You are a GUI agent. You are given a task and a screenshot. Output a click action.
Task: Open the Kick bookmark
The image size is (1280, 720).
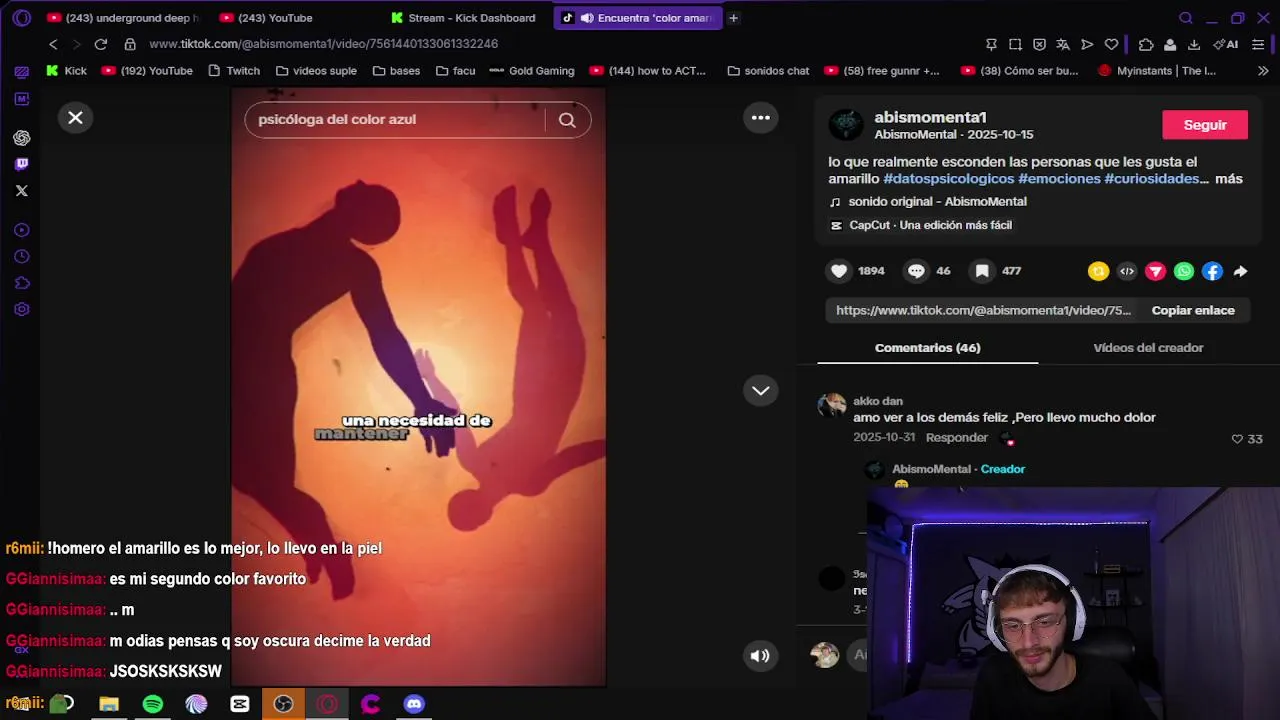[67, 71]
